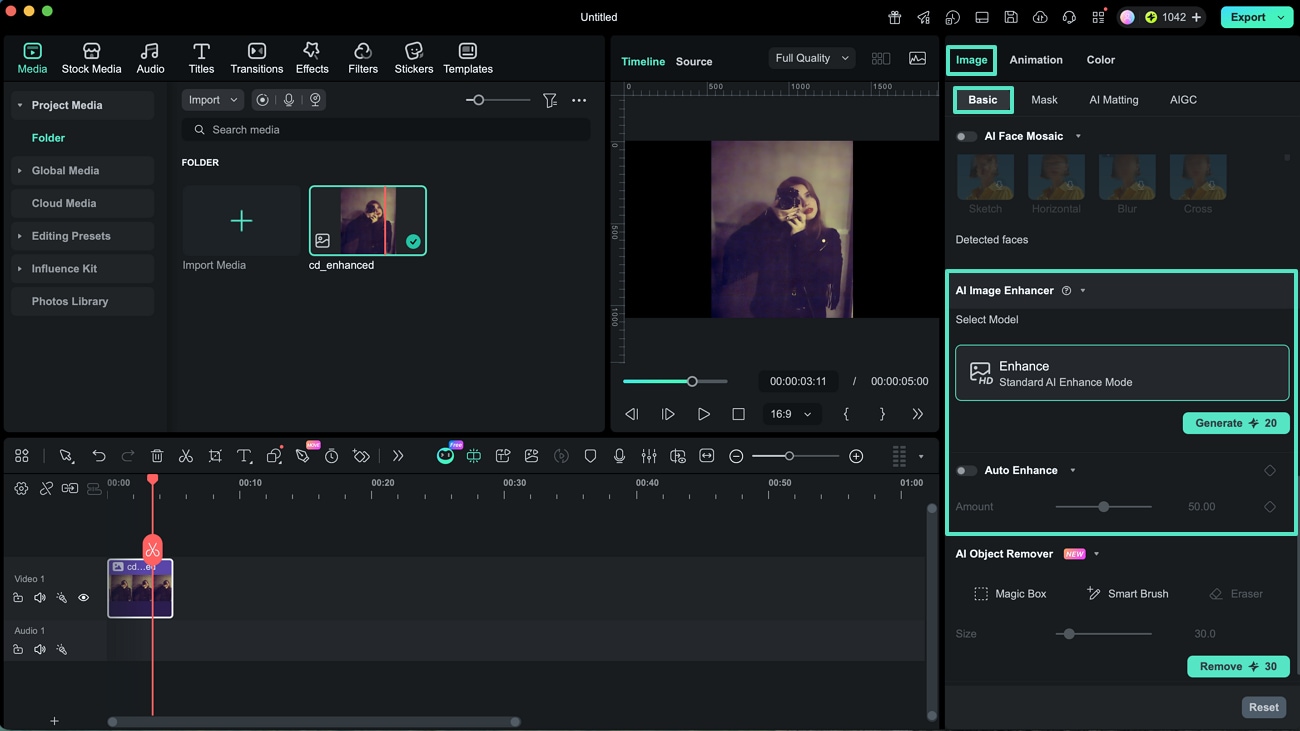Hide Video 1 track with the eye icon
Image resolution: width=1300 pixels, height=731 pixels.
tap(84, 598)
